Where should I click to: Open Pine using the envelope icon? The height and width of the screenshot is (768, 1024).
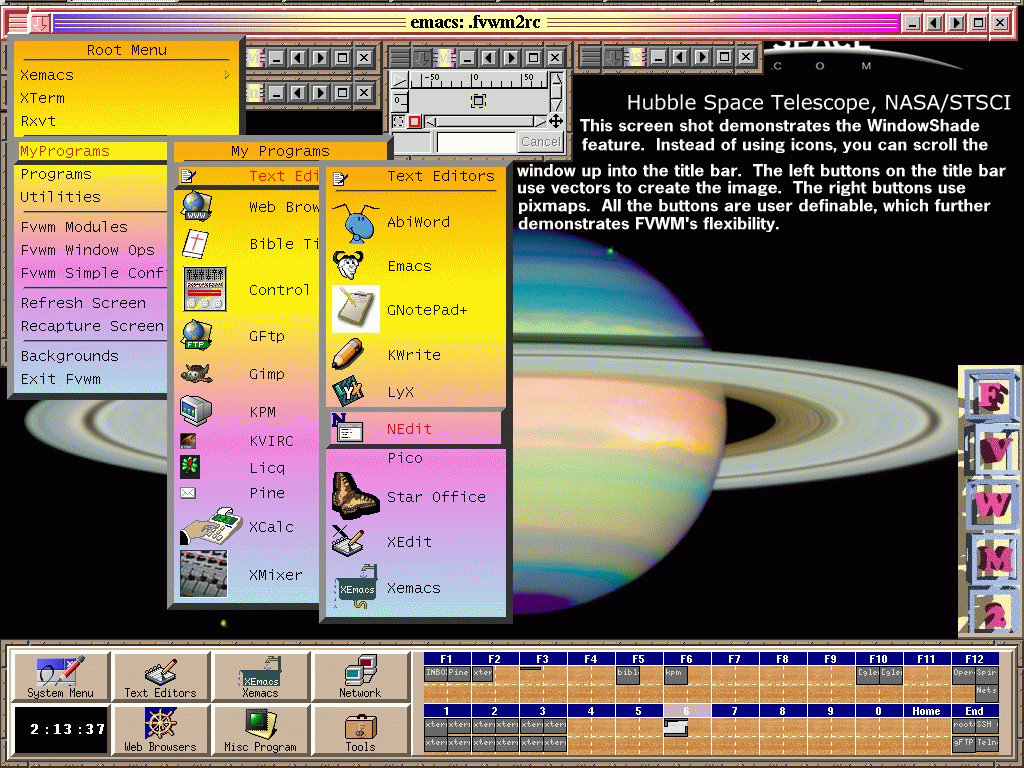pyautogui.click(x=188, y=493)
